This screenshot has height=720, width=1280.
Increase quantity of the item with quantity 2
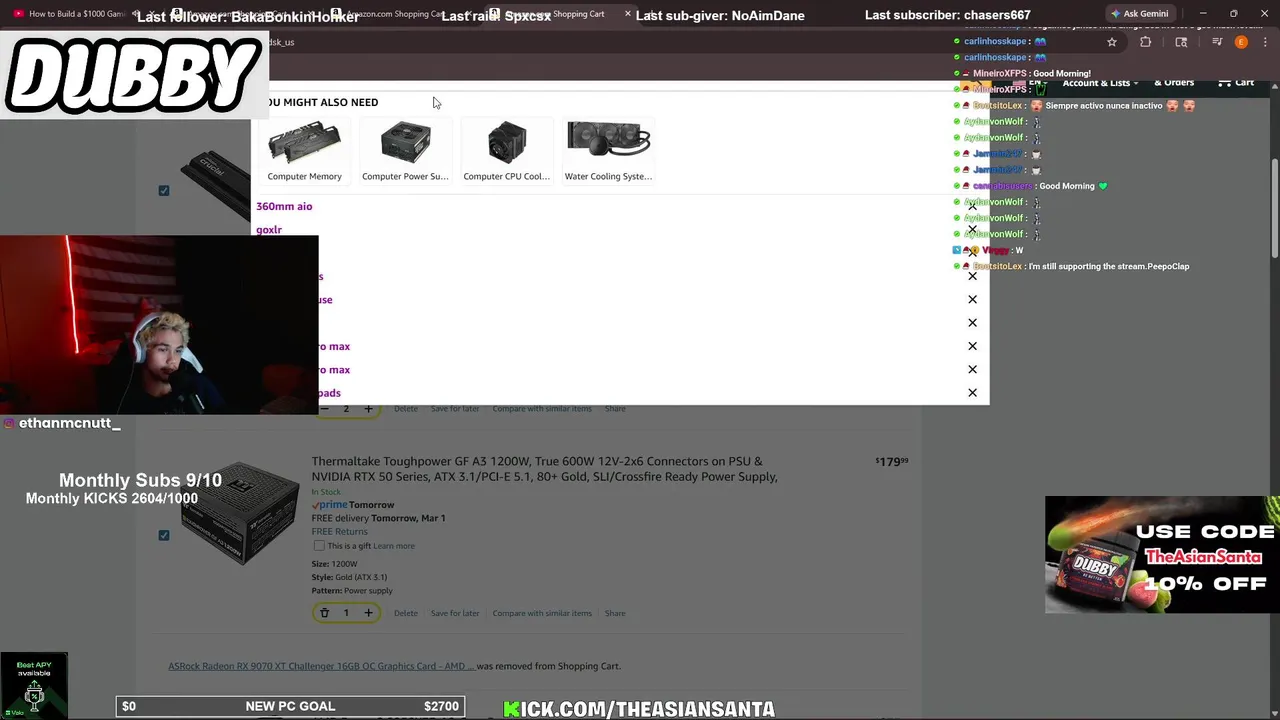[x=368, y=409]
